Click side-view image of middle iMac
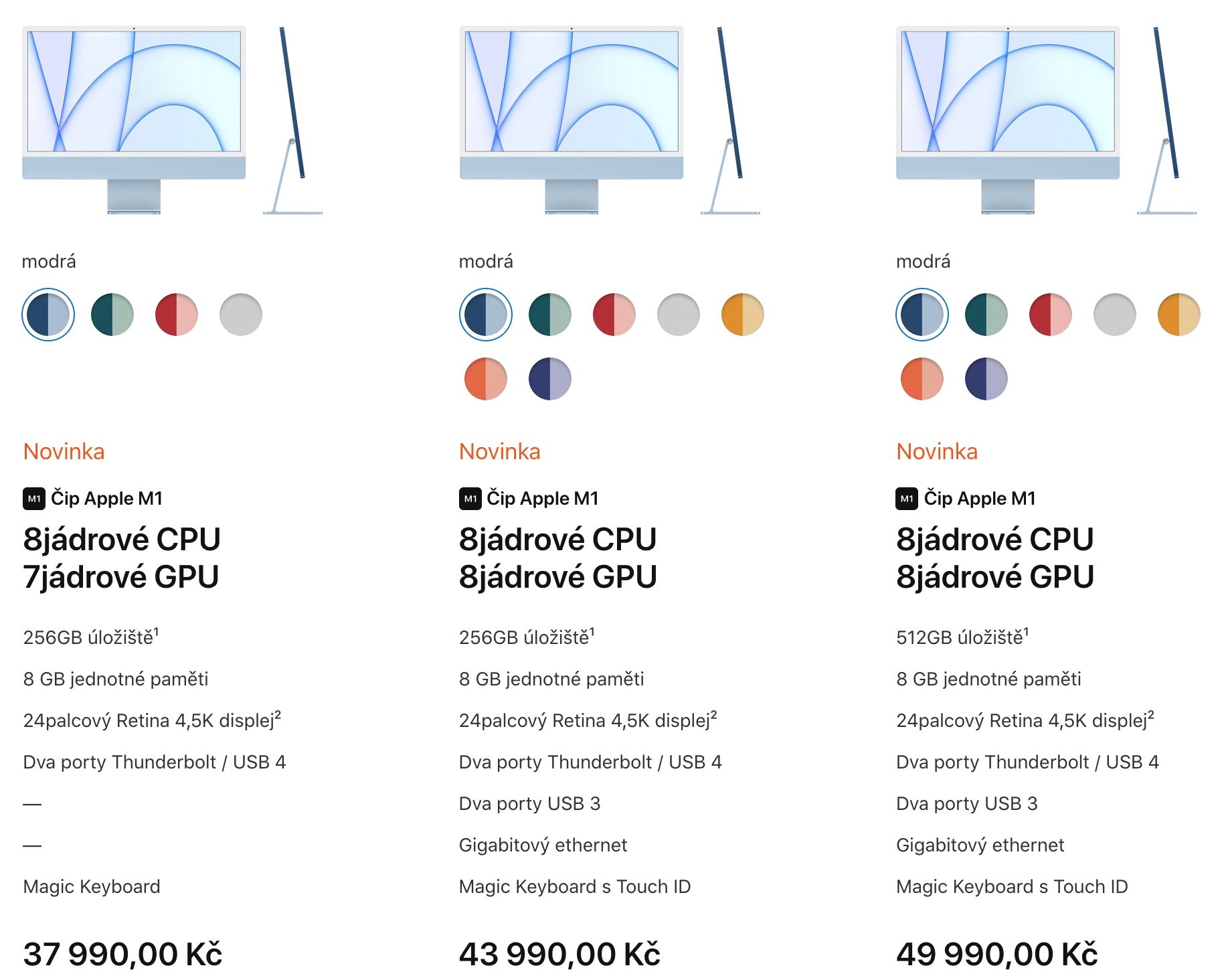The height and width of the screenshot is (980, 1222). tap(731, 120)
